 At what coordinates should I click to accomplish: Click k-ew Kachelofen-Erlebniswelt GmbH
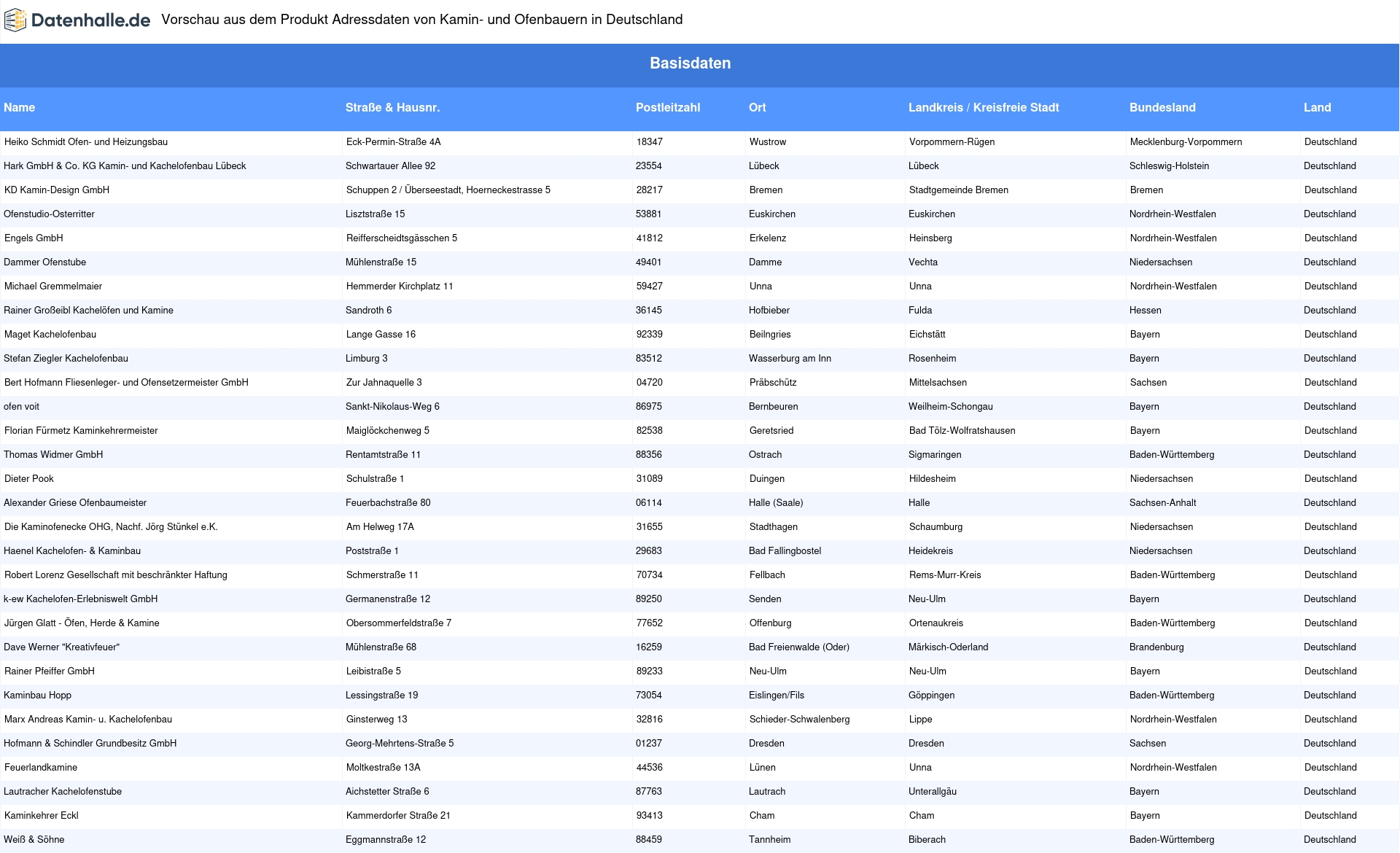(x=80, y=599)
